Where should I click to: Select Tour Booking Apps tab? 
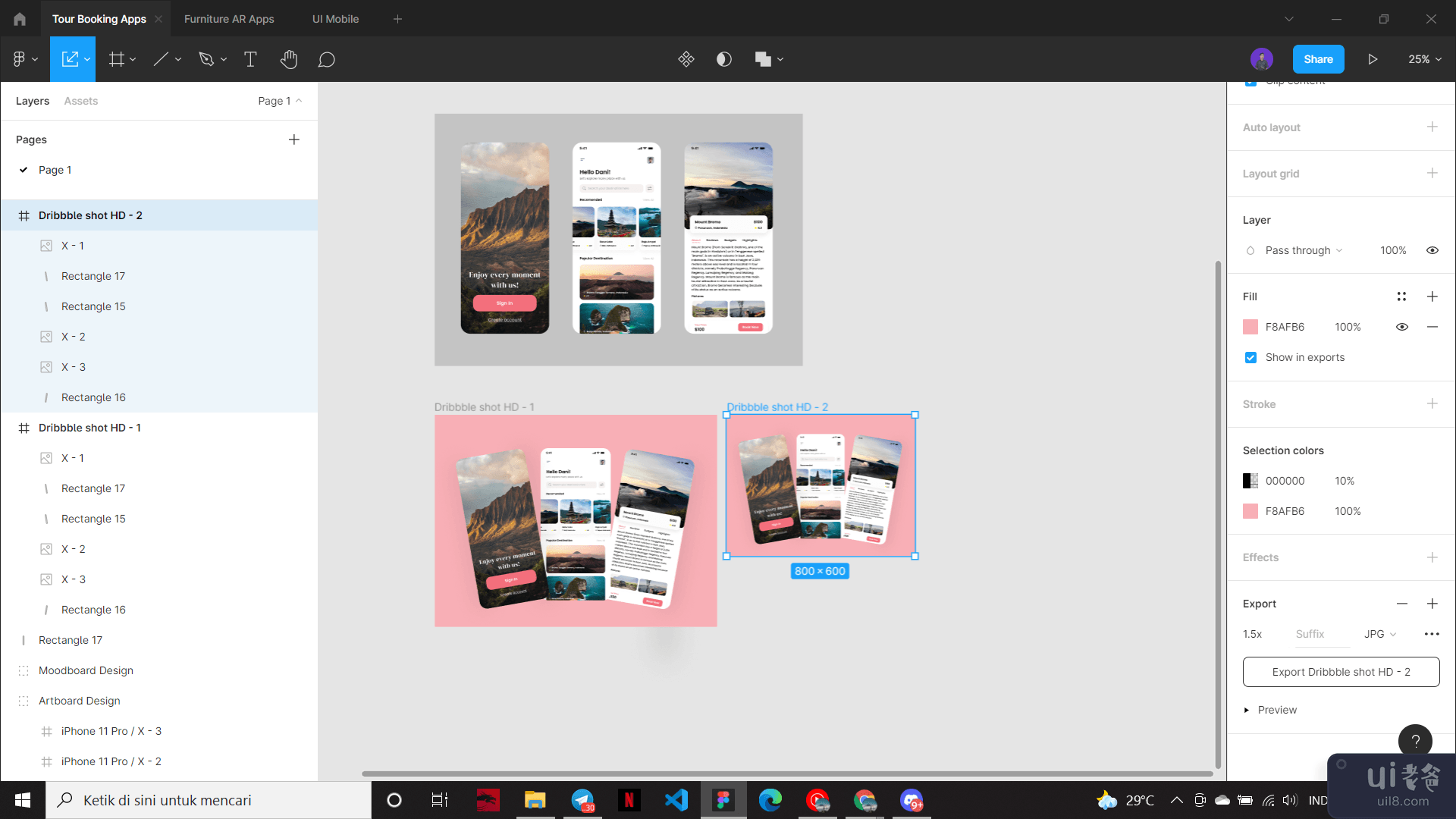click(99, 18)
